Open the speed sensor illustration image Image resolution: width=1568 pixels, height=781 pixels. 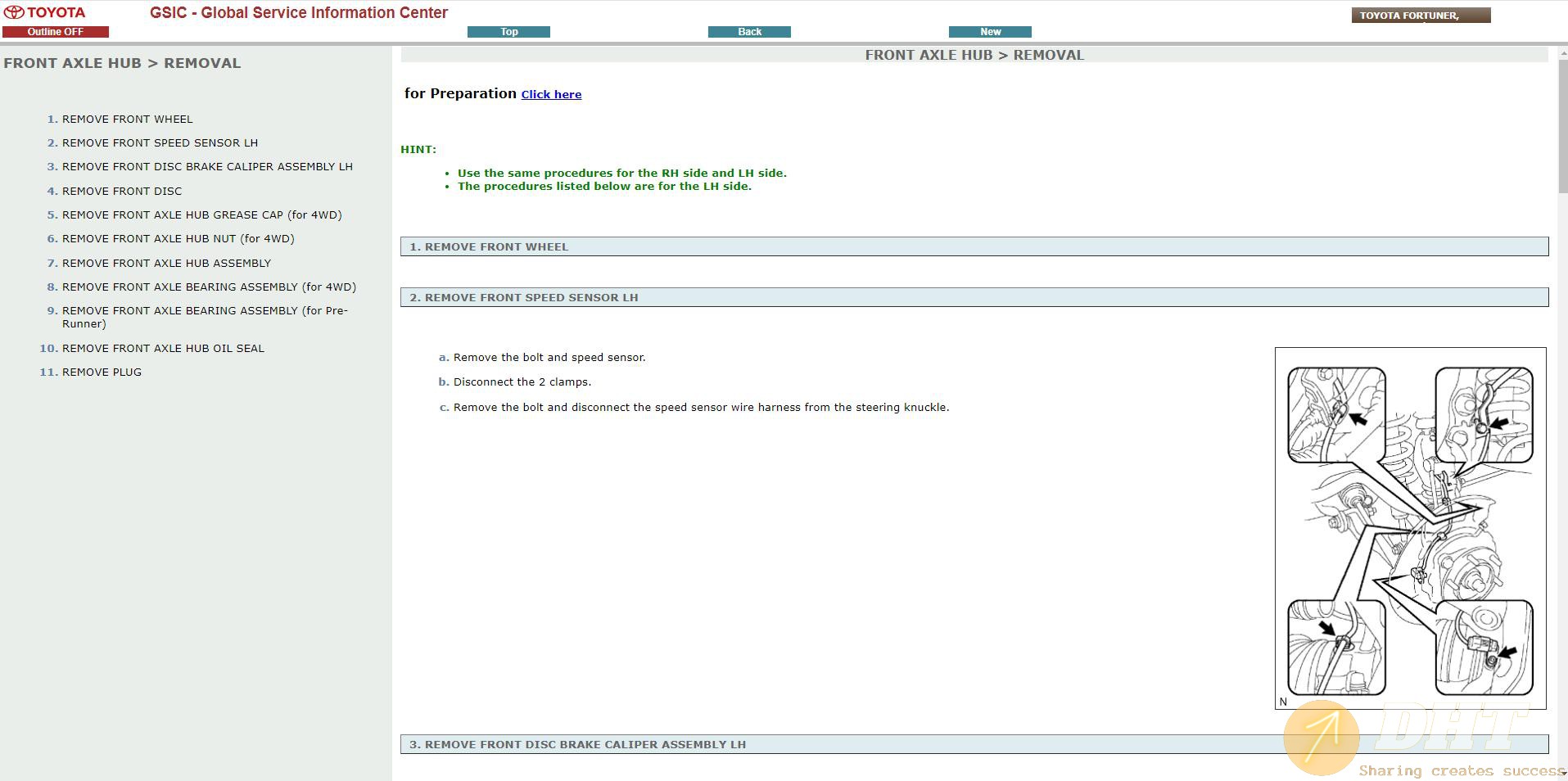[1410, 528]
